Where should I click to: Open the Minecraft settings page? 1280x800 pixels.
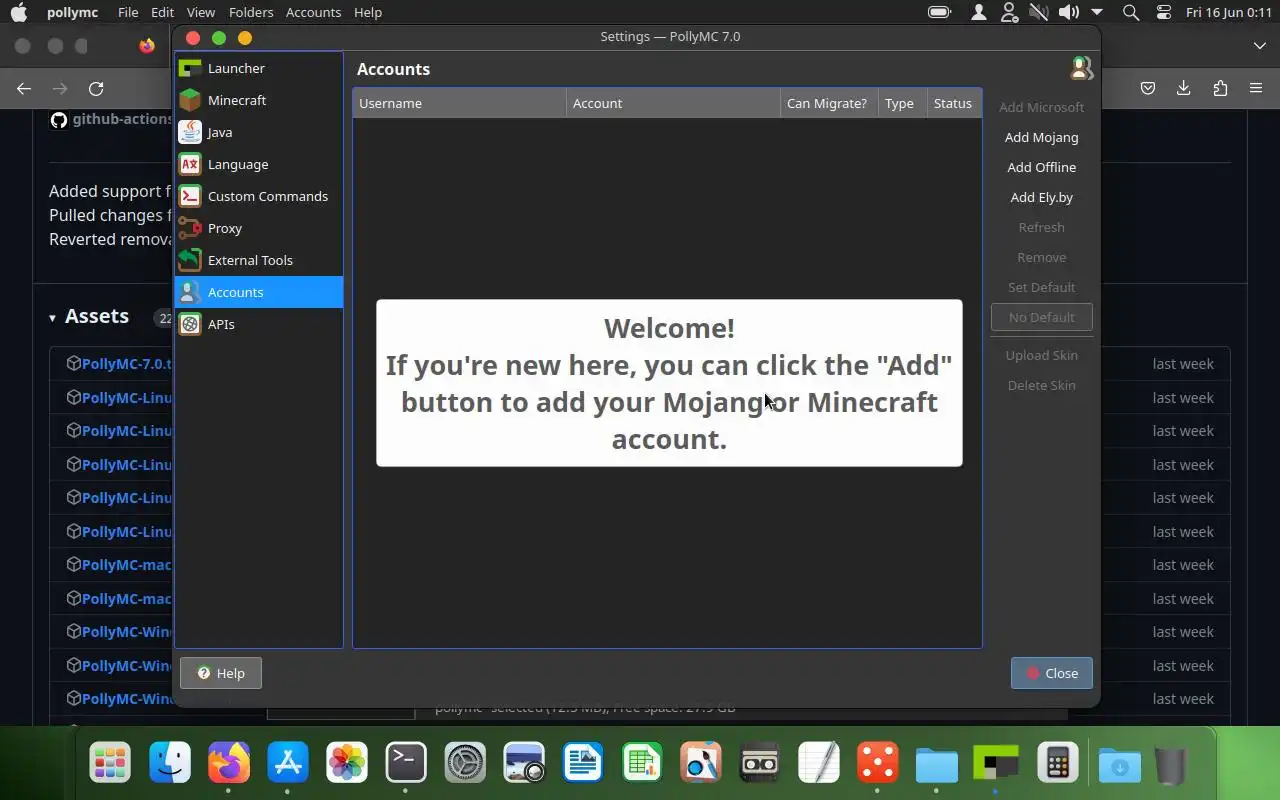pos(259,100)
